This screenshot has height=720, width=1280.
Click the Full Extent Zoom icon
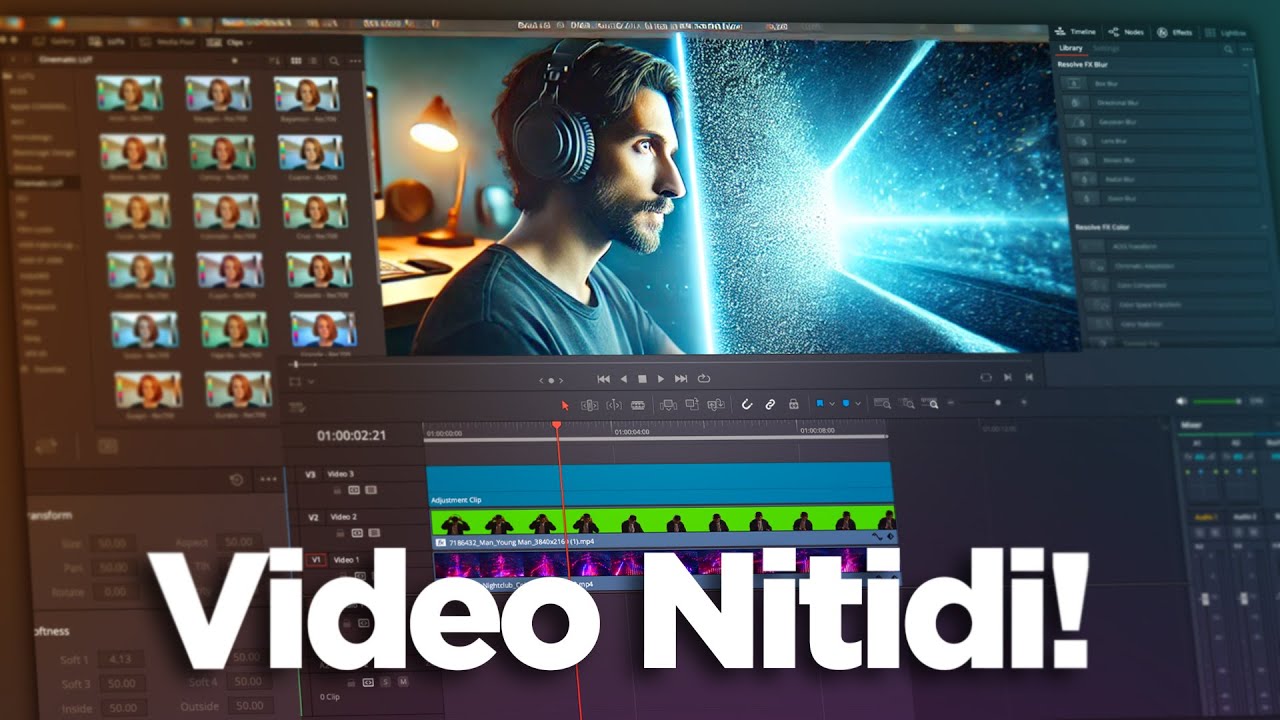[x=882, y=404]
